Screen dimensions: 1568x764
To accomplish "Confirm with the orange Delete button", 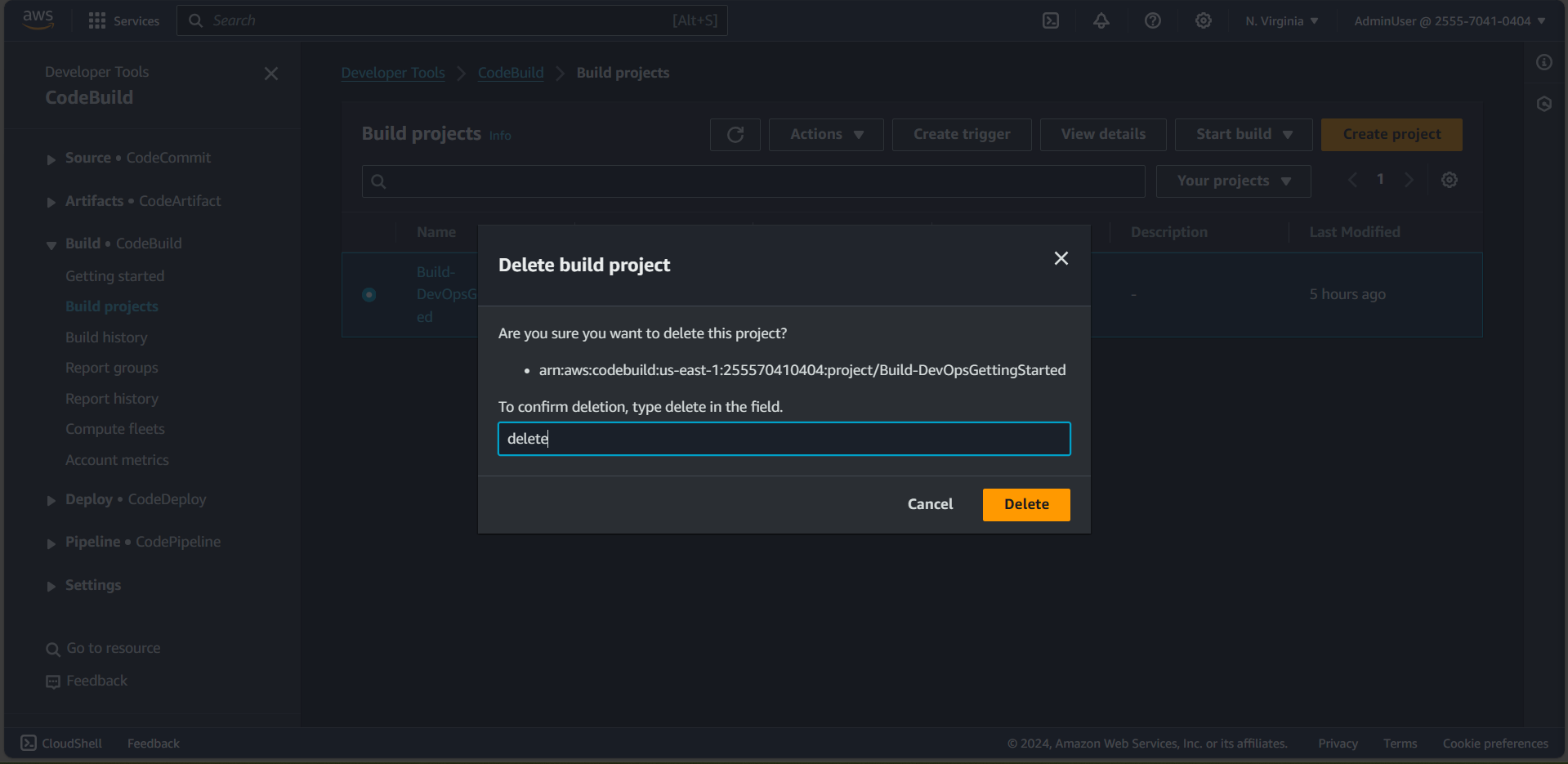I will pyautogui.click(x=1026, y=505).
